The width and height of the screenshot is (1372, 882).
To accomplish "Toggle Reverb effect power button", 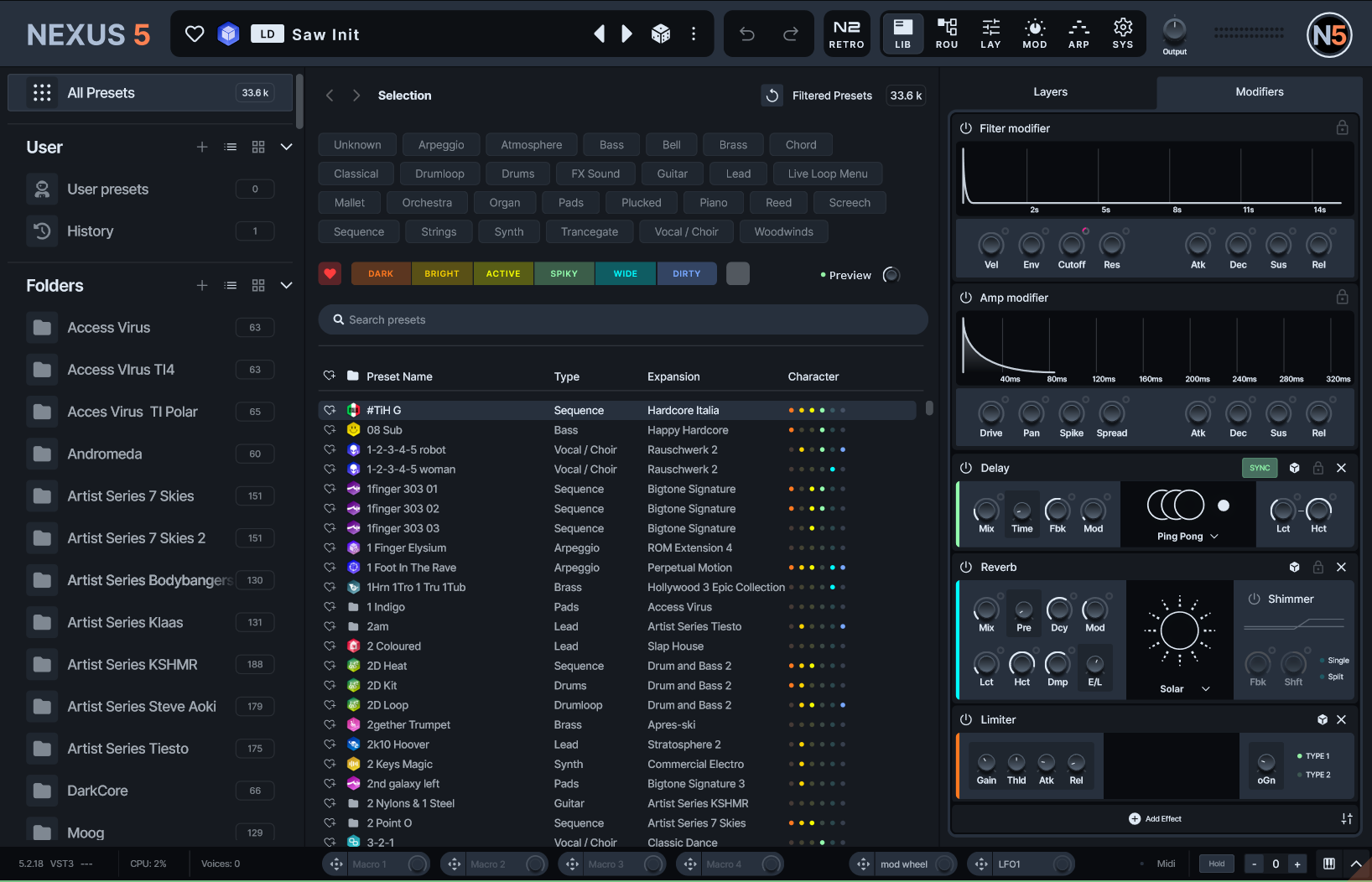I will coord(966,568).
